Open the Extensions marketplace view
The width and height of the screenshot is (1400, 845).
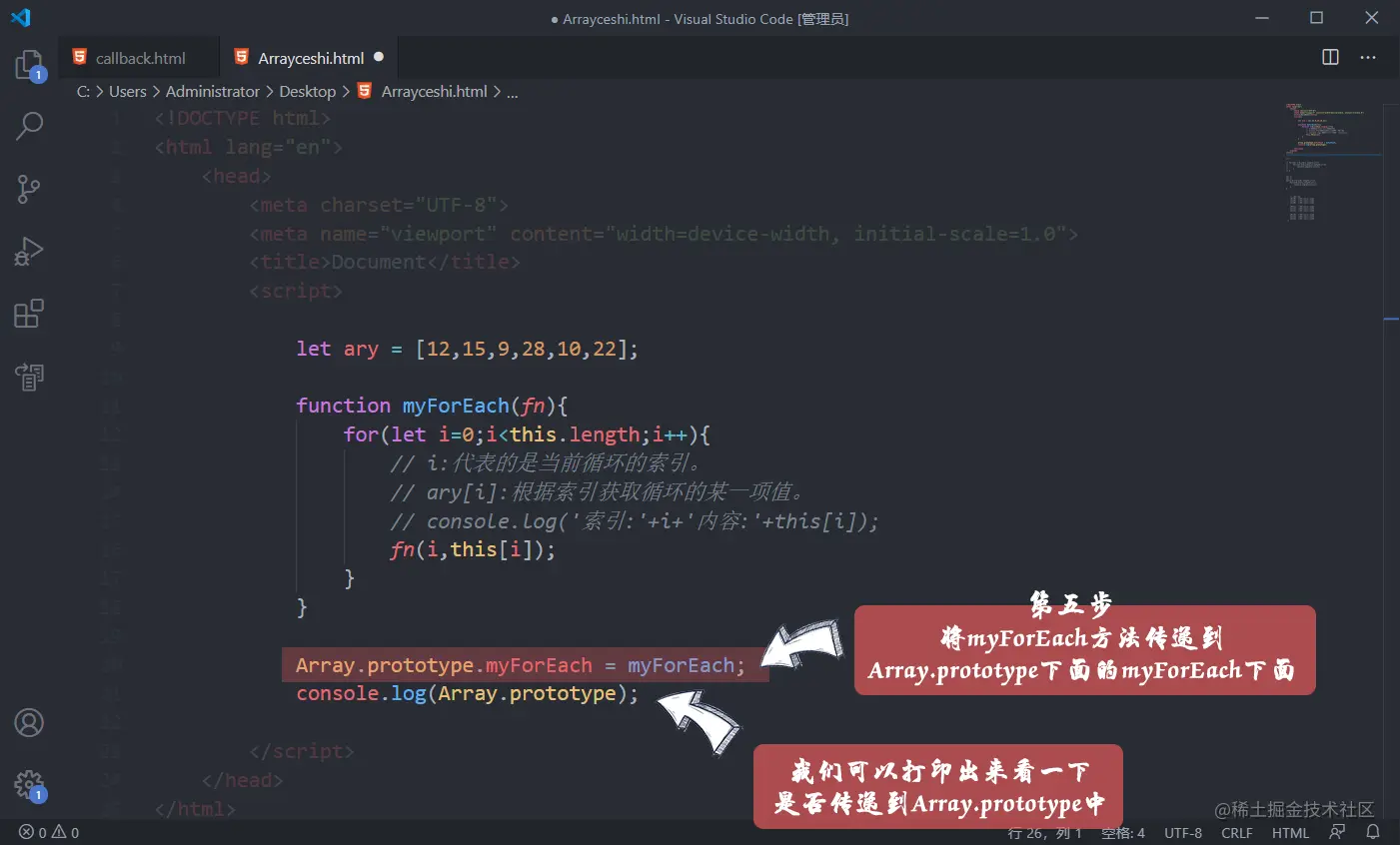click(x=28, y=314)
